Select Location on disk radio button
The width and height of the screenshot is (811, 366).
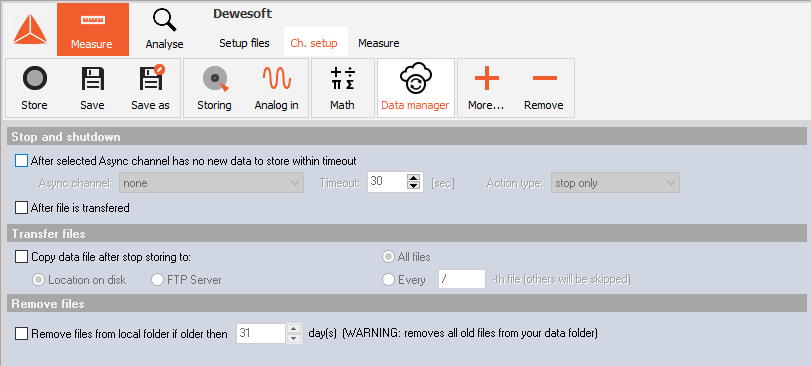(38, 280)
